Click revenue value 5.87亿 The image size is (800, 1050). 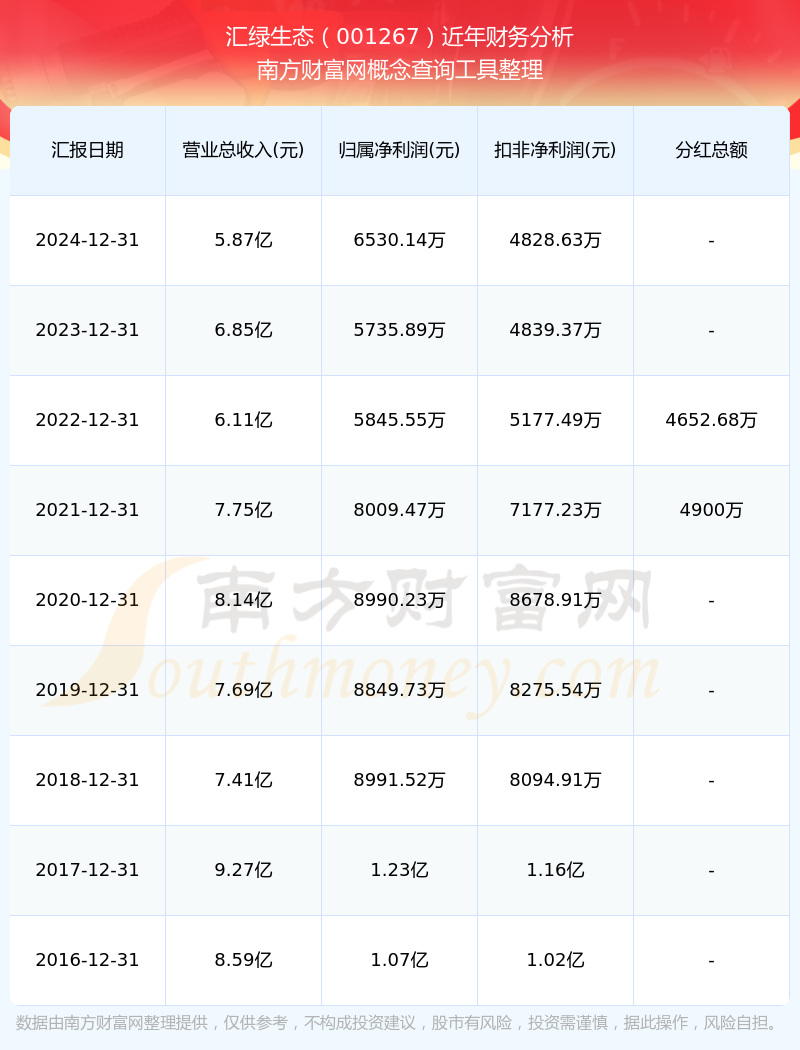[x=244, y=240]
